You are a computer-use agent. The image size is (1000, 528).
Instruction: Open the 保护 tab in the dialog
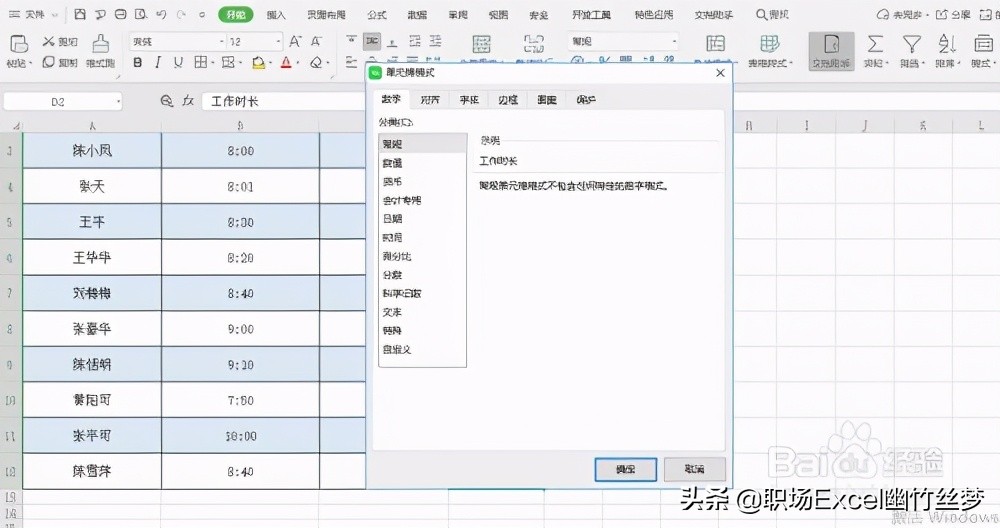coord(586,99)
